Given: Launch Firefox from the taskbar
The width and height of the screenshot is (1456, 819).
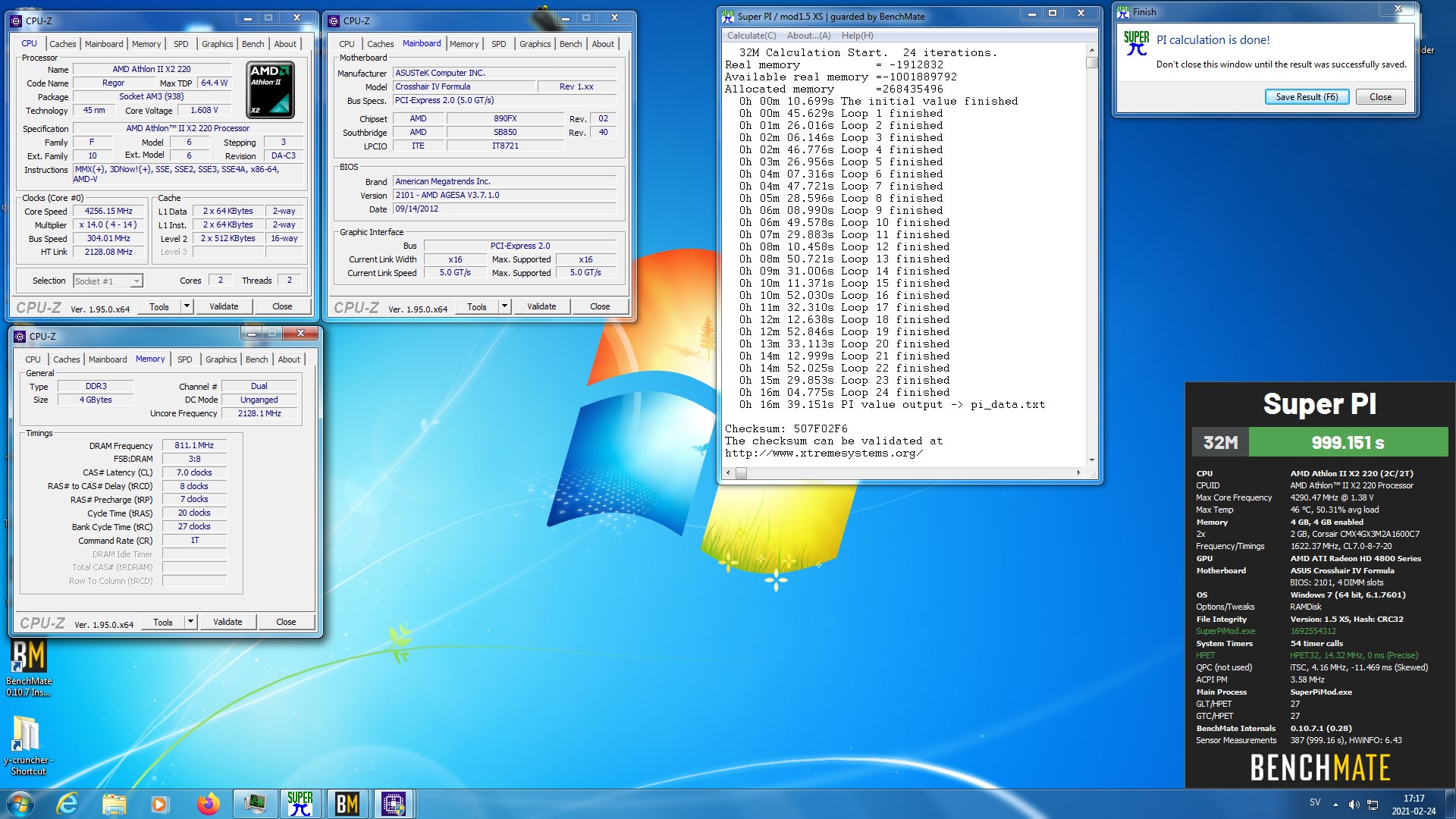Looking at the screenshot, I should 207,804.
